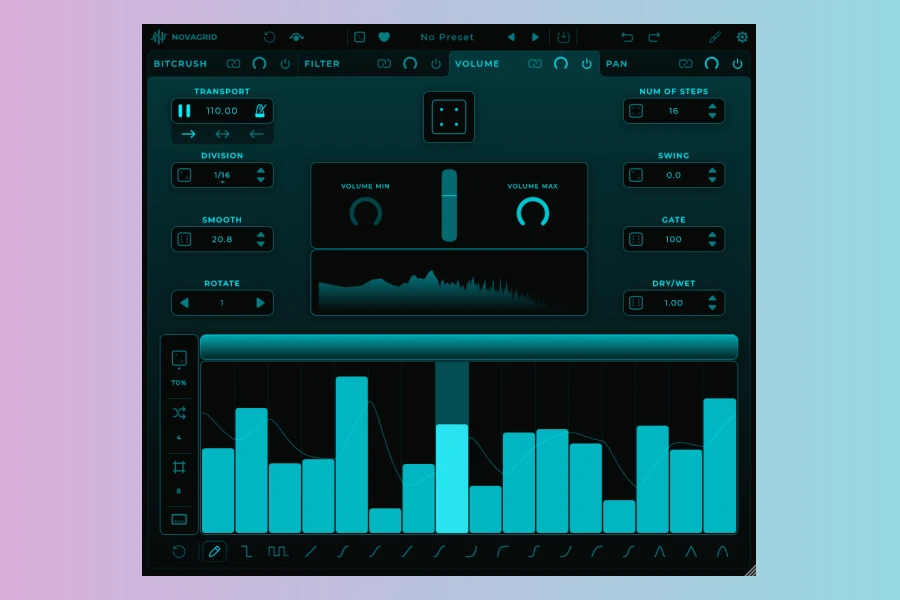Screen dimensions: 900x600
Task: Pause the transport playback
Action: point(184,111)
